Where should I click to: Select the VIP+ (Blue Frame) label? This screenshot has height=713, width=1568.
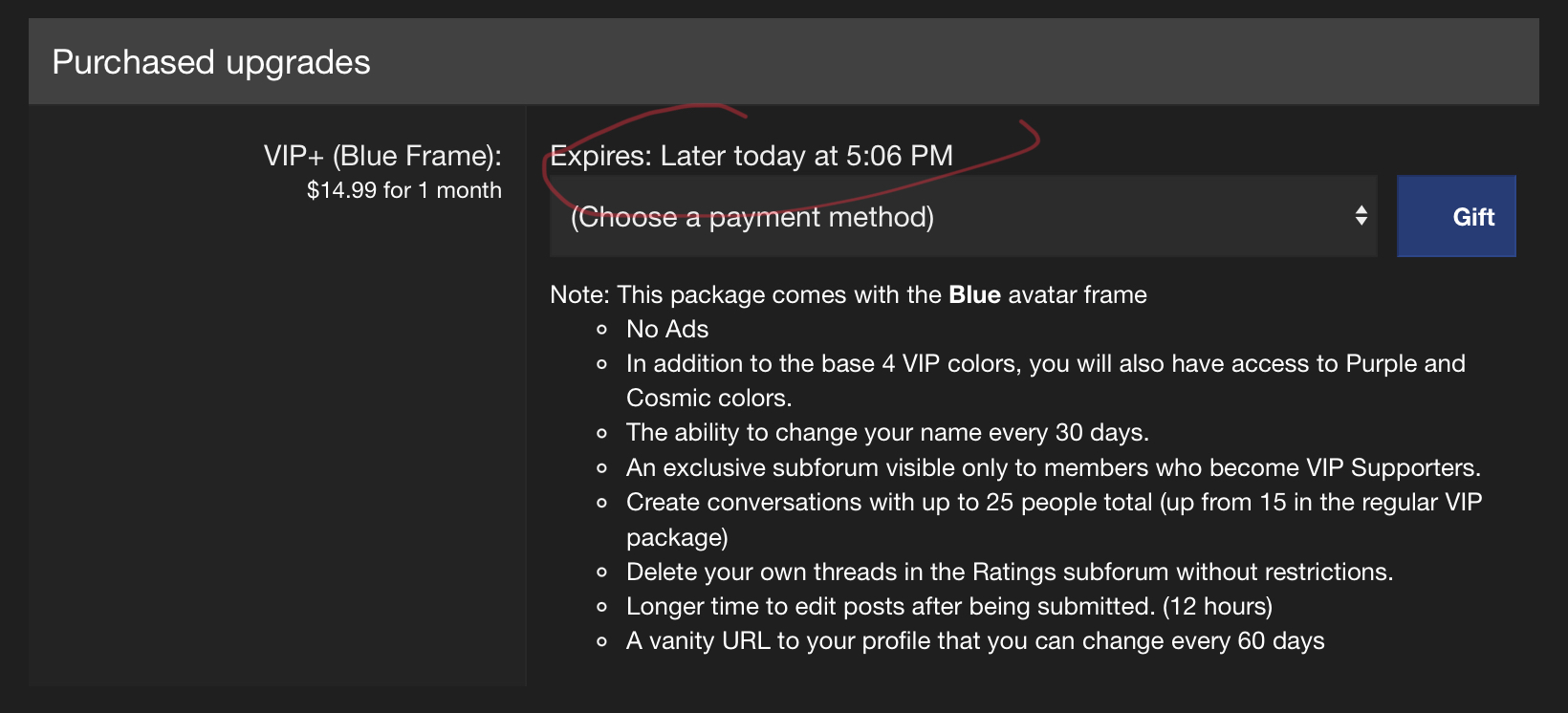pos(382,156)
